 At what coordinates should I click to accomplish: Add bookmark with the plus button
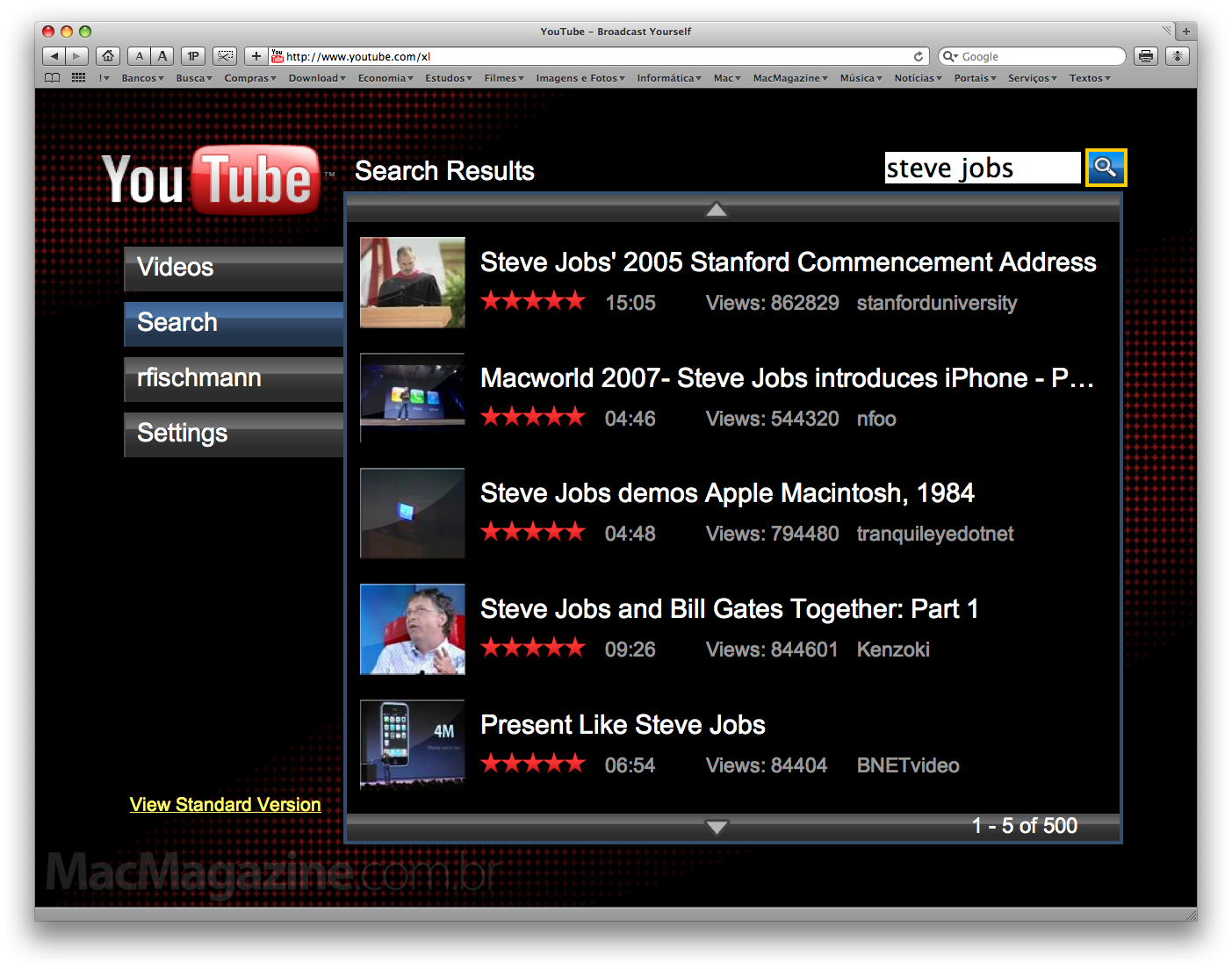(x=256, y=56)
